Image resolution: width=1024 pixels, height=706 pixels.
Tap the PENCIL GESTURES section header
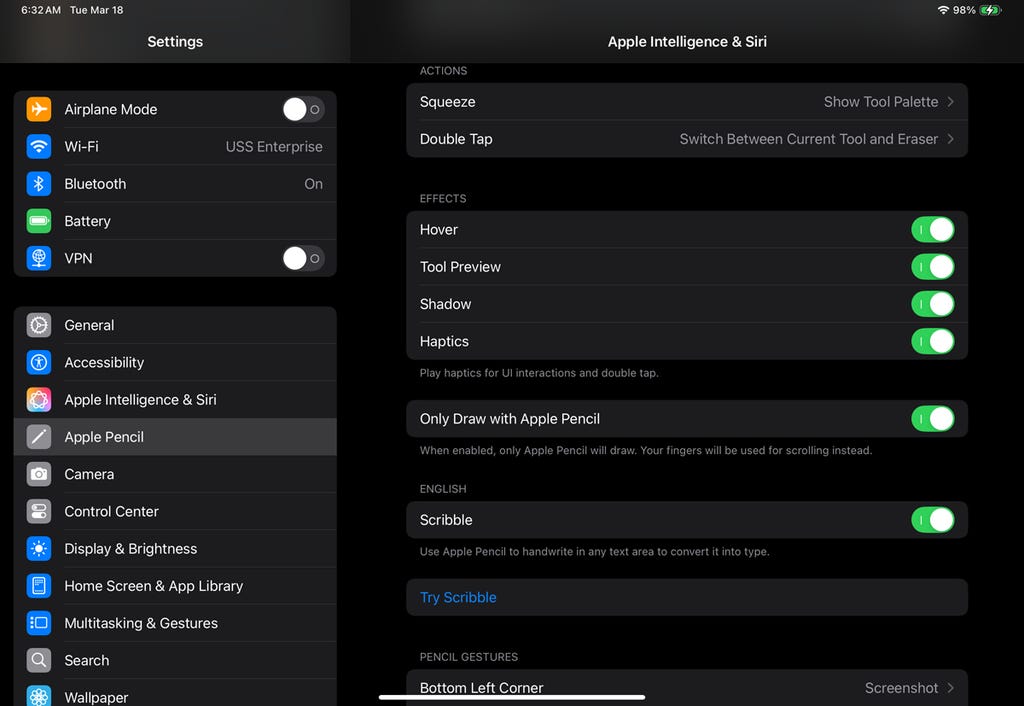tap(468, 657)
